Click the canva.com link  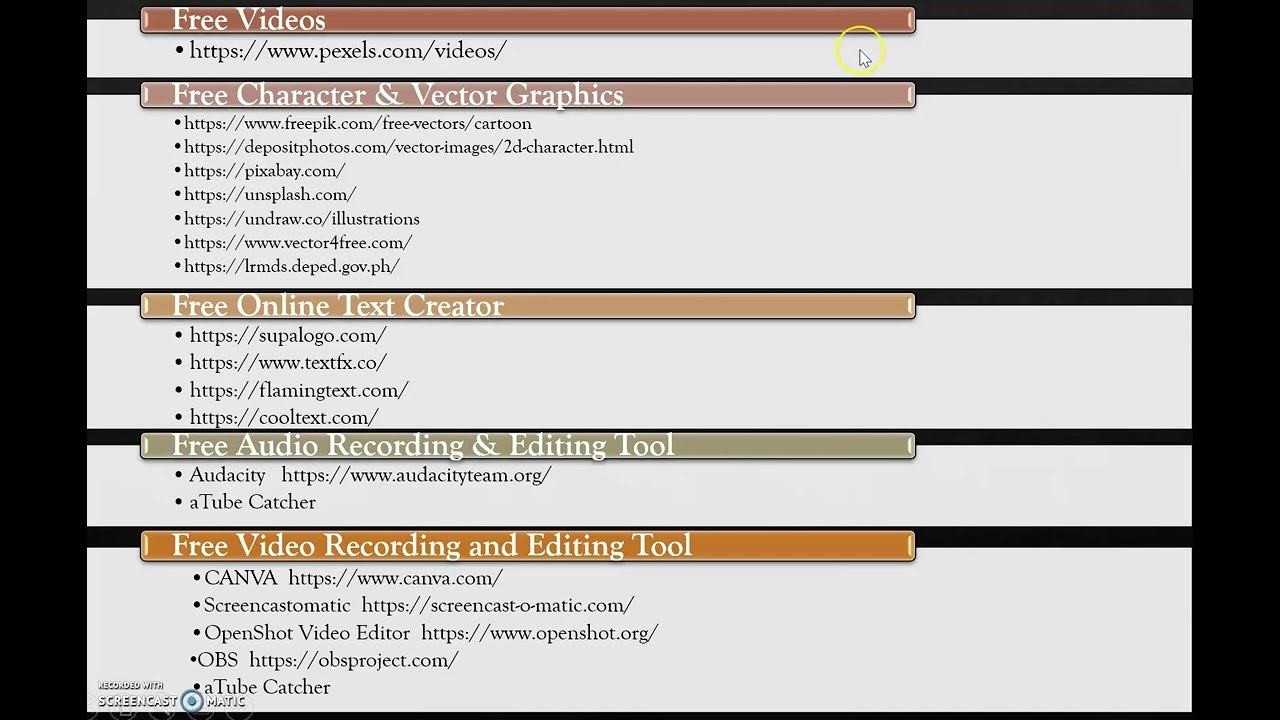(395, 578)
